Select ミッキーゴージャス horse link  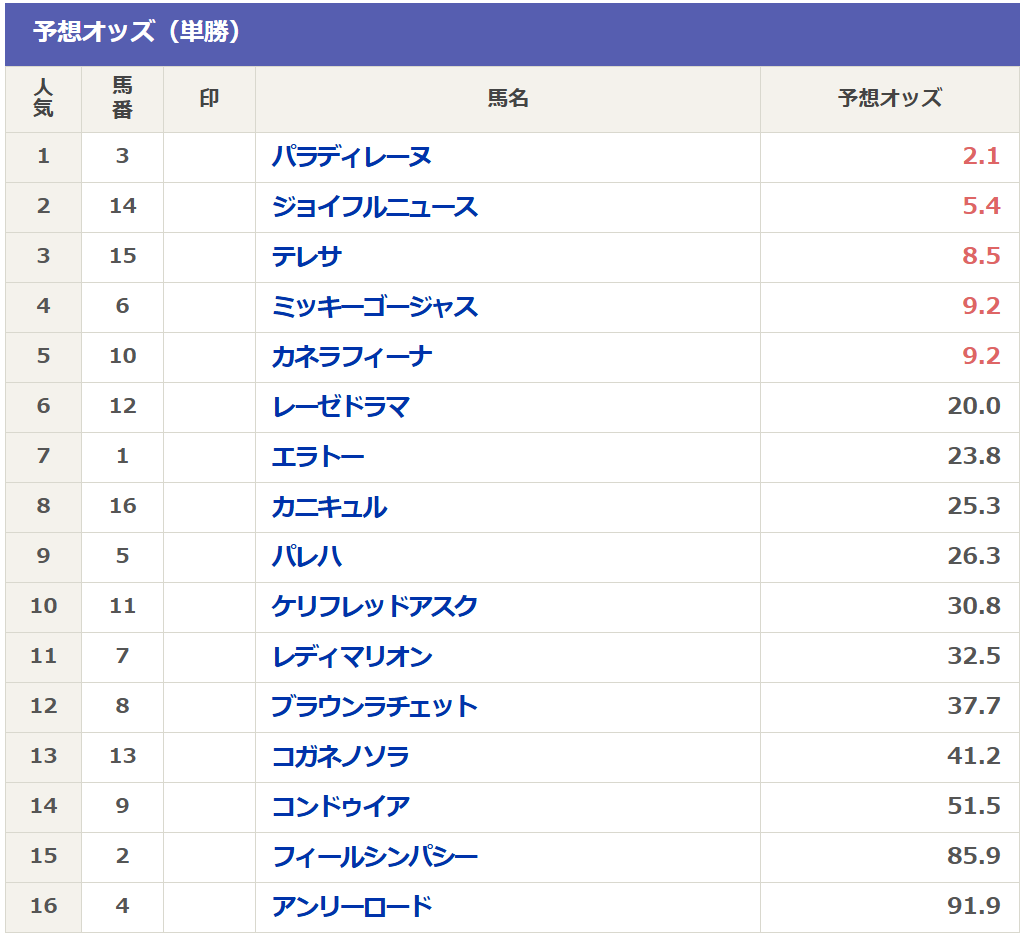pos(374,307)
